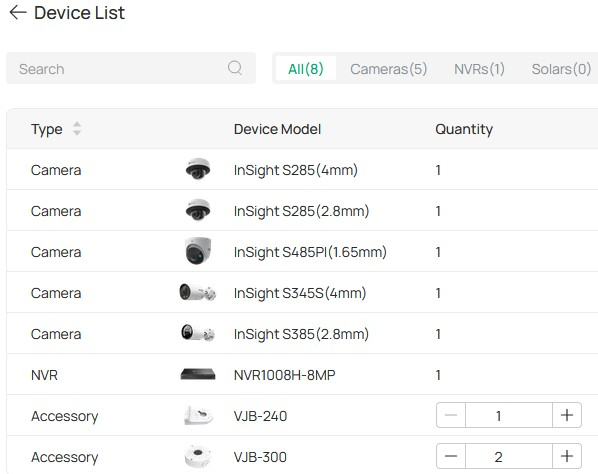Click the InSight S485PI turret camera image
This screenshot has height=474, width=598.
(x=198, y=251)
